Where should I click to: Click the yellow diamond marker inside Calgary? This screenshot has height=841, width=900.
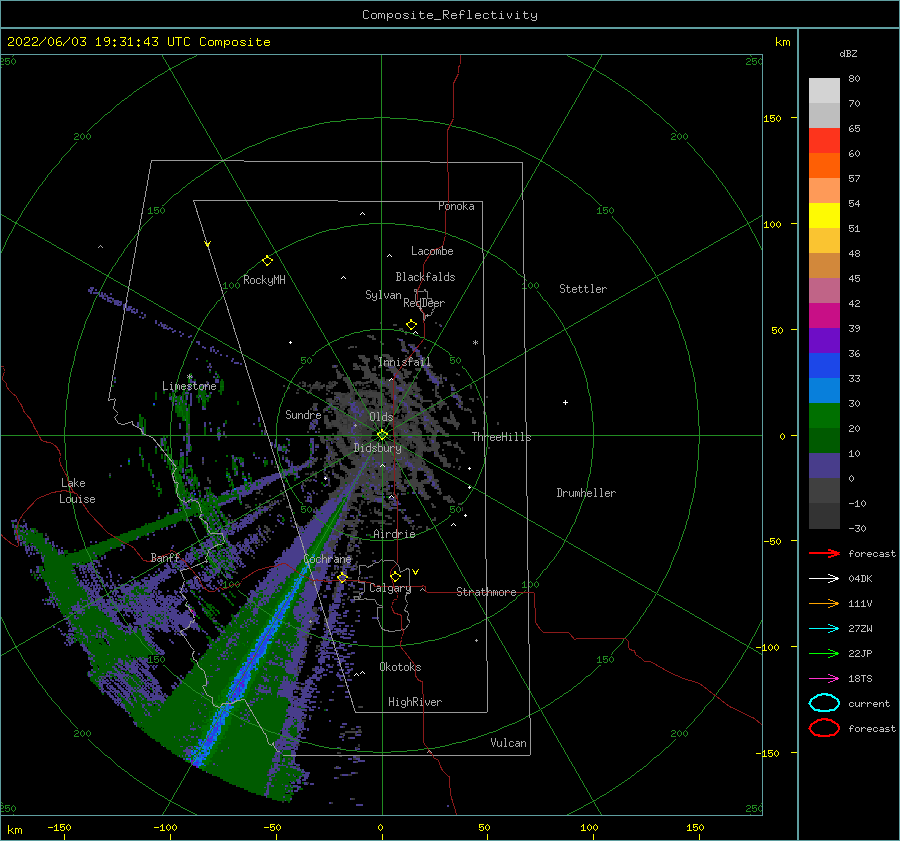click(x=395, y=576)
